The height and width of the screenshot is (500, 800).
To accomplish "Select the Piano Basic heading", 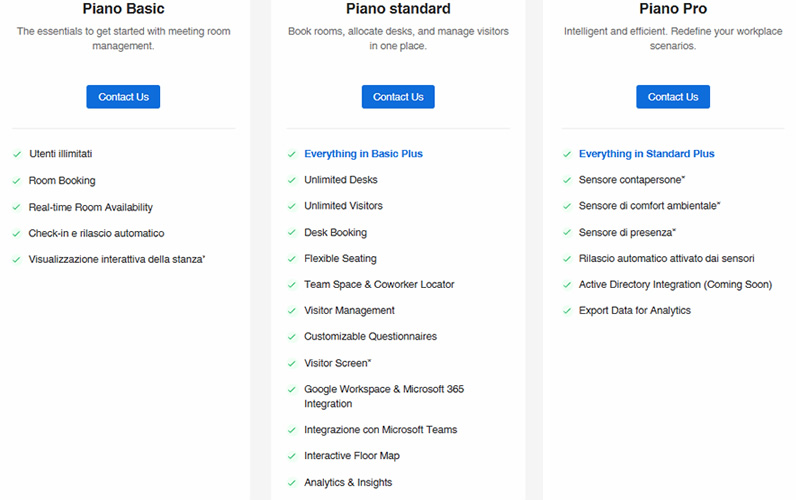I will pyautogui.click(x=123, y=9).
